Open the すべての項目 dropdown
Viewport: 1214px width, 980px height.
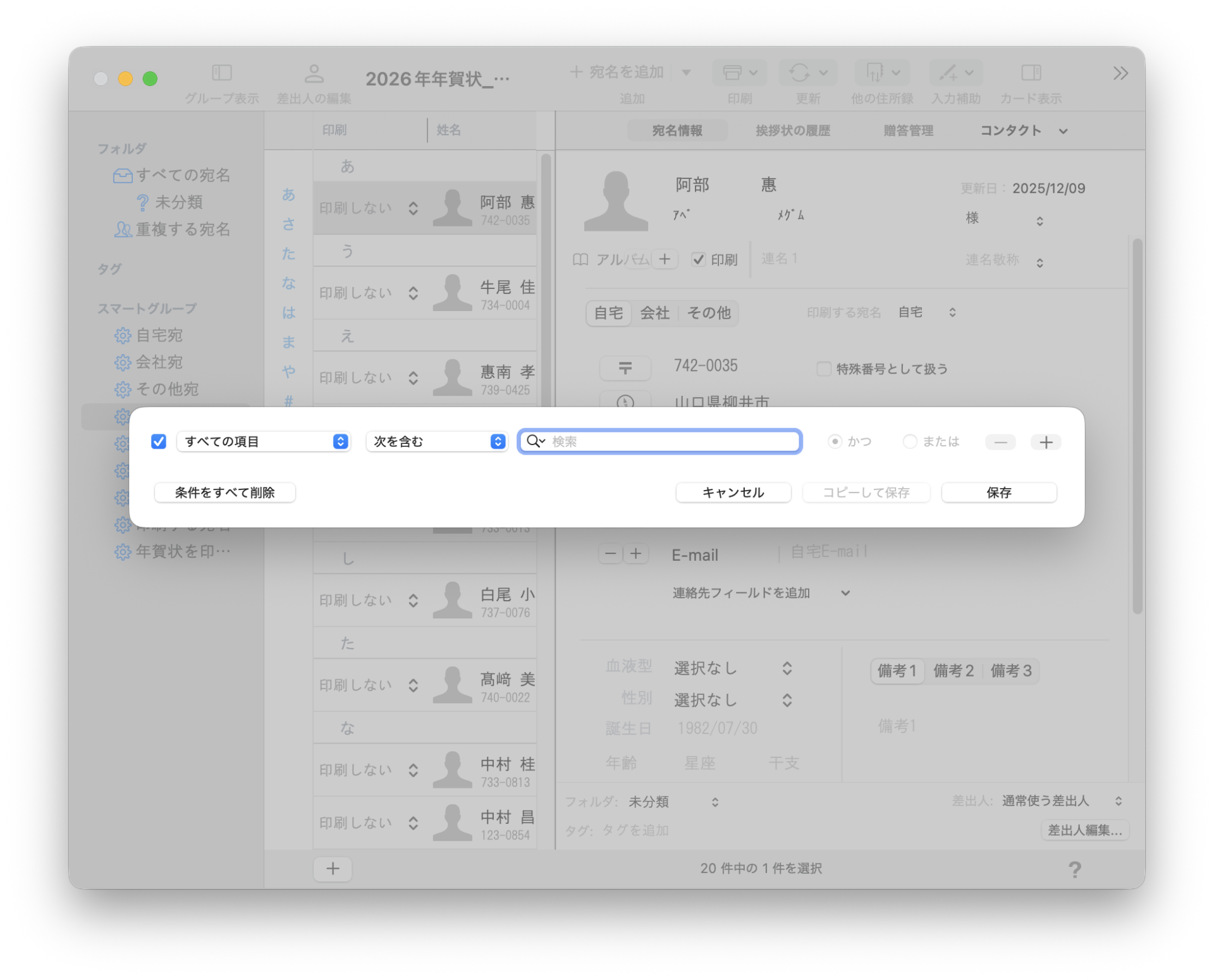click(263, 441)
